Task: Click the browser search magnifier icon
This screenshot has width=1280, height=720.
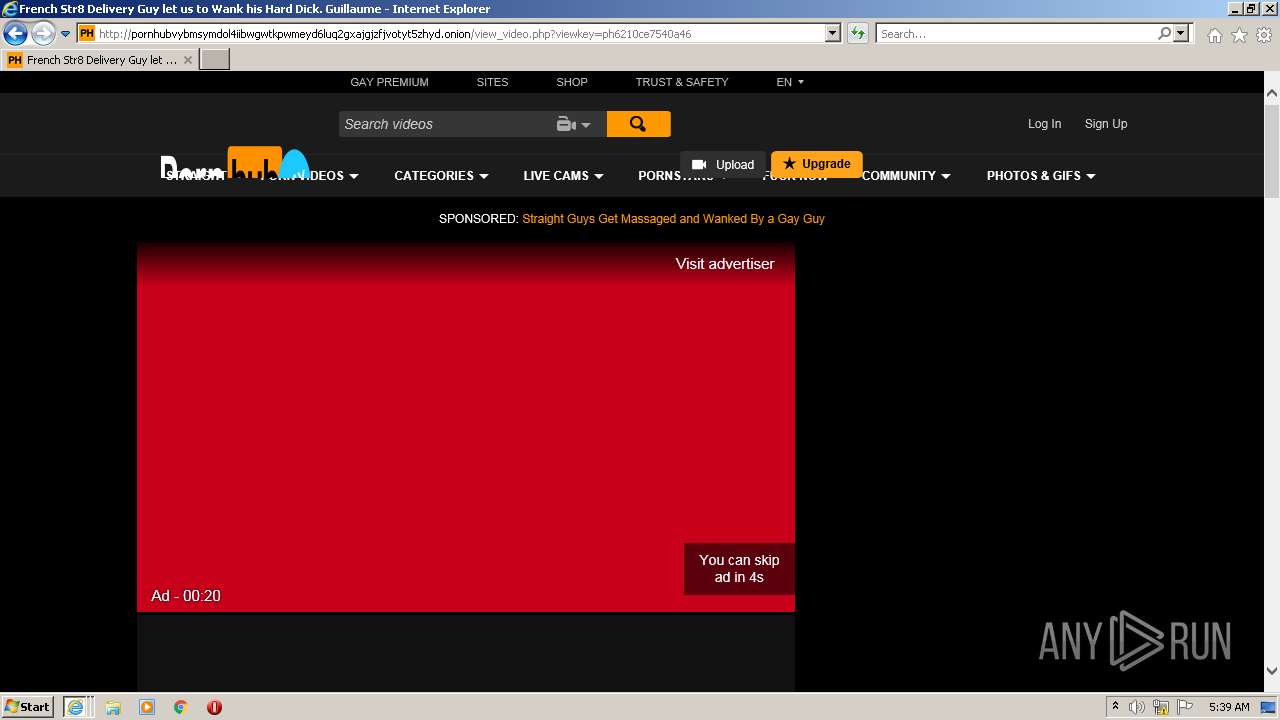Action: click(1164, 34)
